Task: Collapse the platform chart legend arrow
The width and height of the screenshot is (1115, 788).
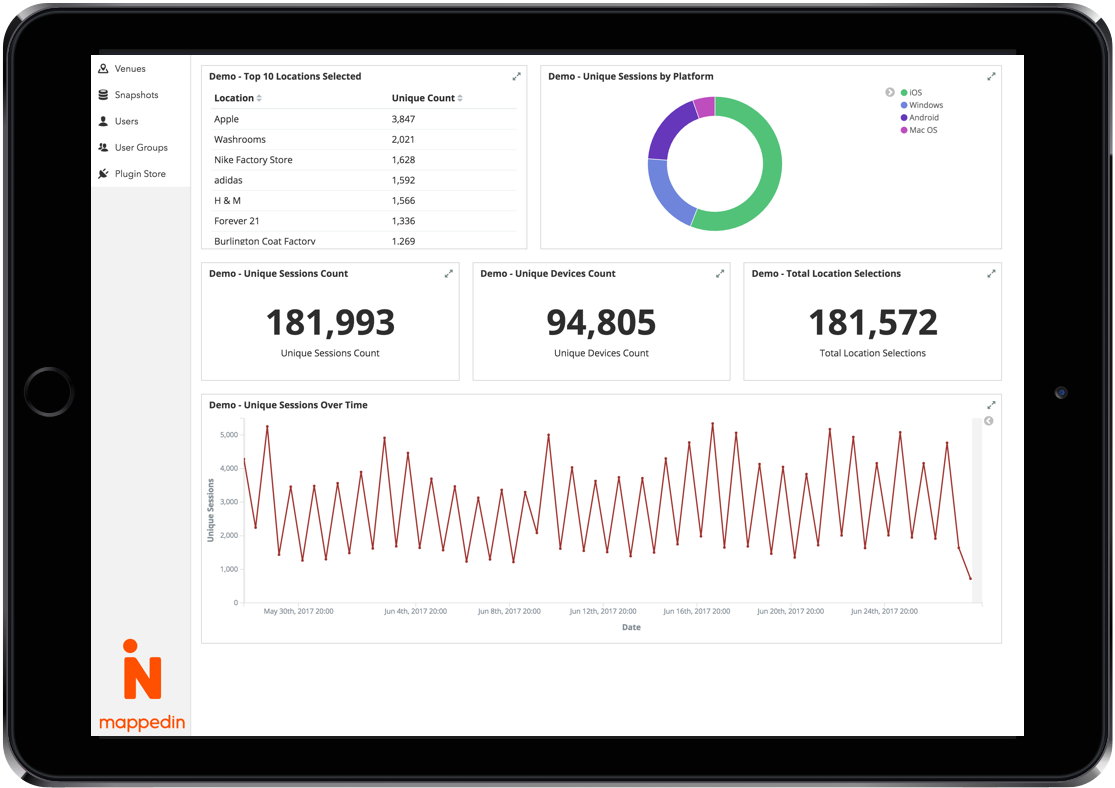Action: click(x=890, y=92)
